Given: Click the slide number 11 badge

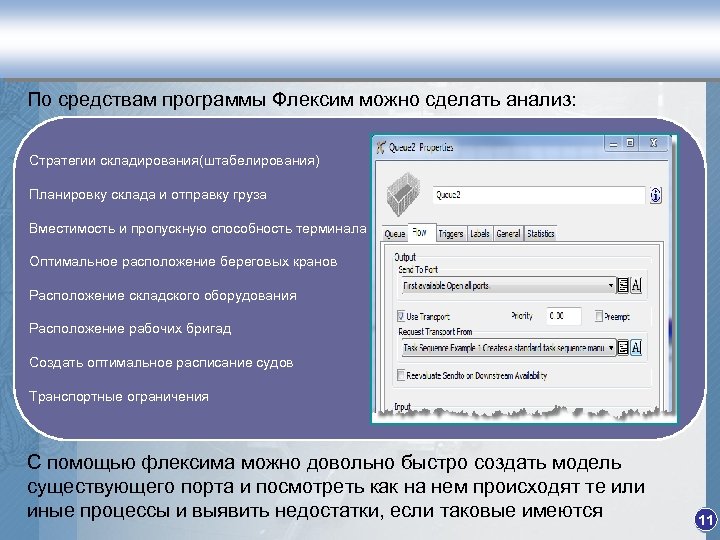Looking at the screenshot, I should 705,520.
